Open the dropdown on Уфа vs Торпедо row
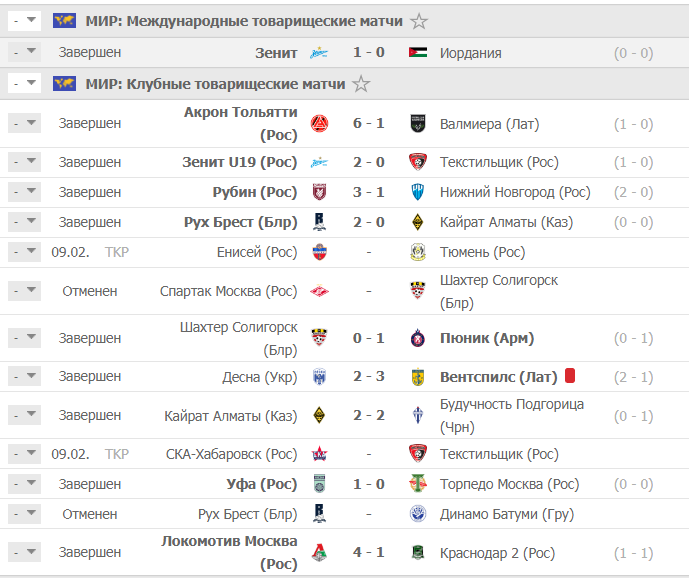This screenshot has height=578, width=689. click(x=24, y=483)
